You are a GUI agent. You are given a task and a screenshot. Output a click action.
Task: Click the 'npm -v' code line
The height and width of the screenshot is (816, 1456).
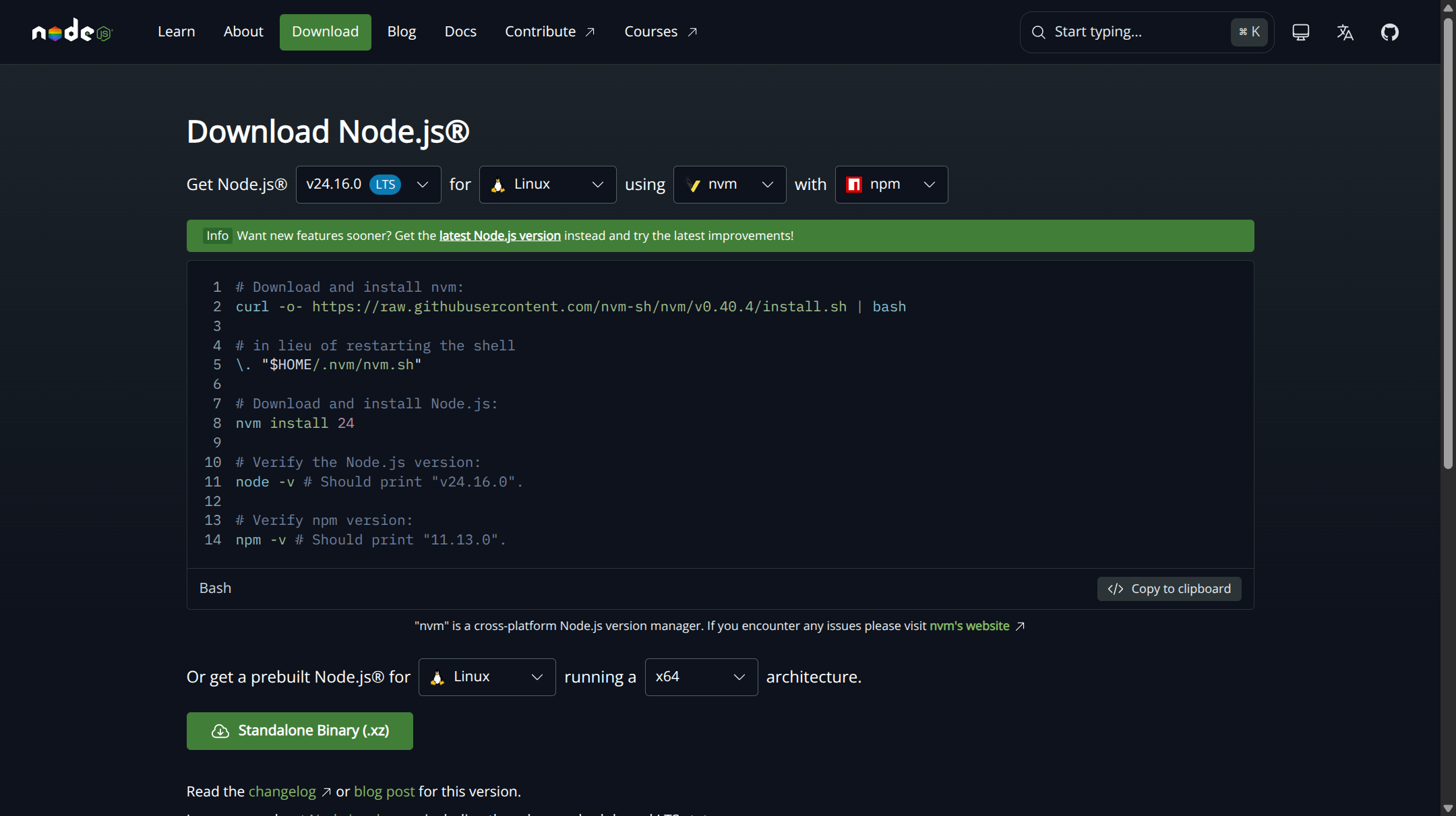pyautogui.click(x=371, y=540)
